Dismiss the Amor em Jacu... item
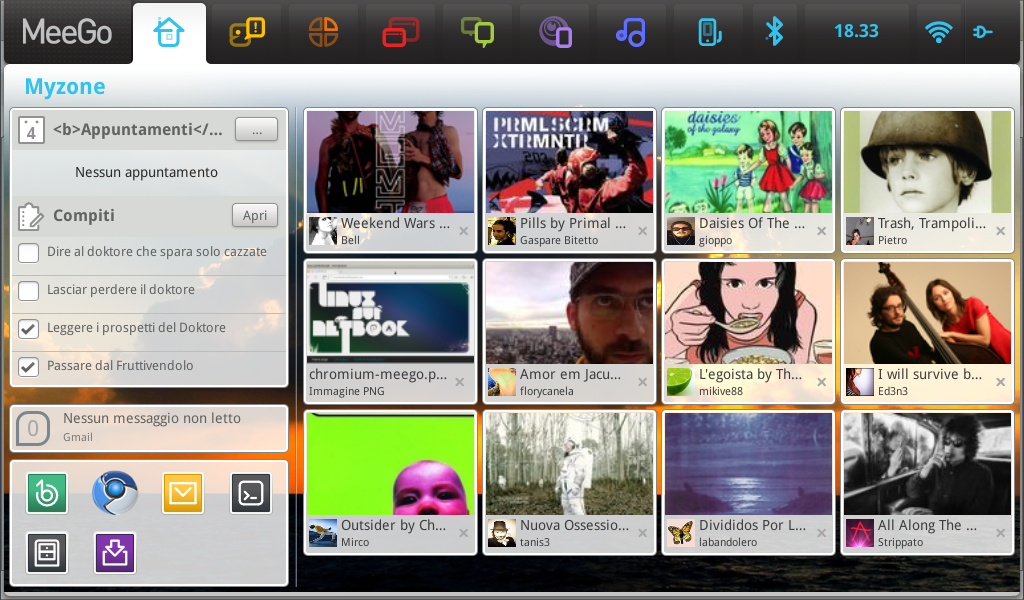 pyautogui.click(x=643, y=382)
